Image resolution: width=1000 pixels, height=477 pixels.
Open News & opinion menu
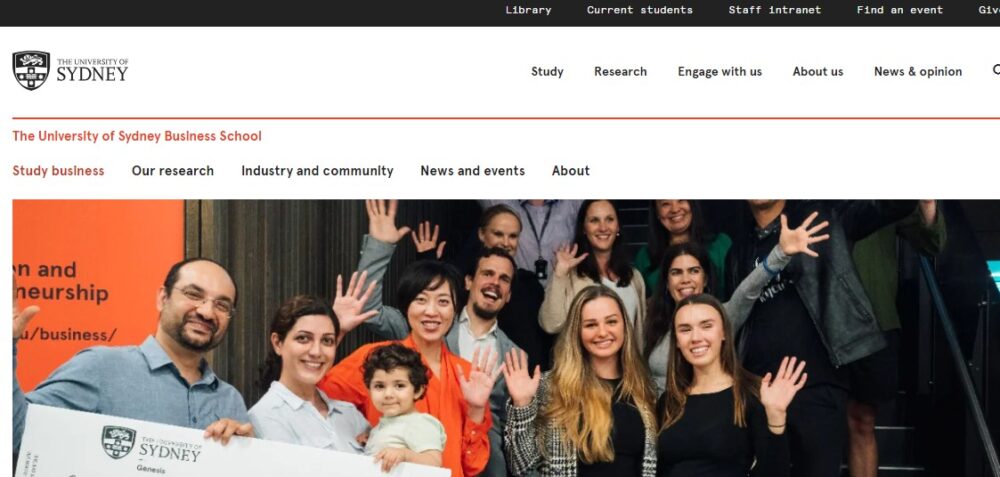tap(918, 71)
